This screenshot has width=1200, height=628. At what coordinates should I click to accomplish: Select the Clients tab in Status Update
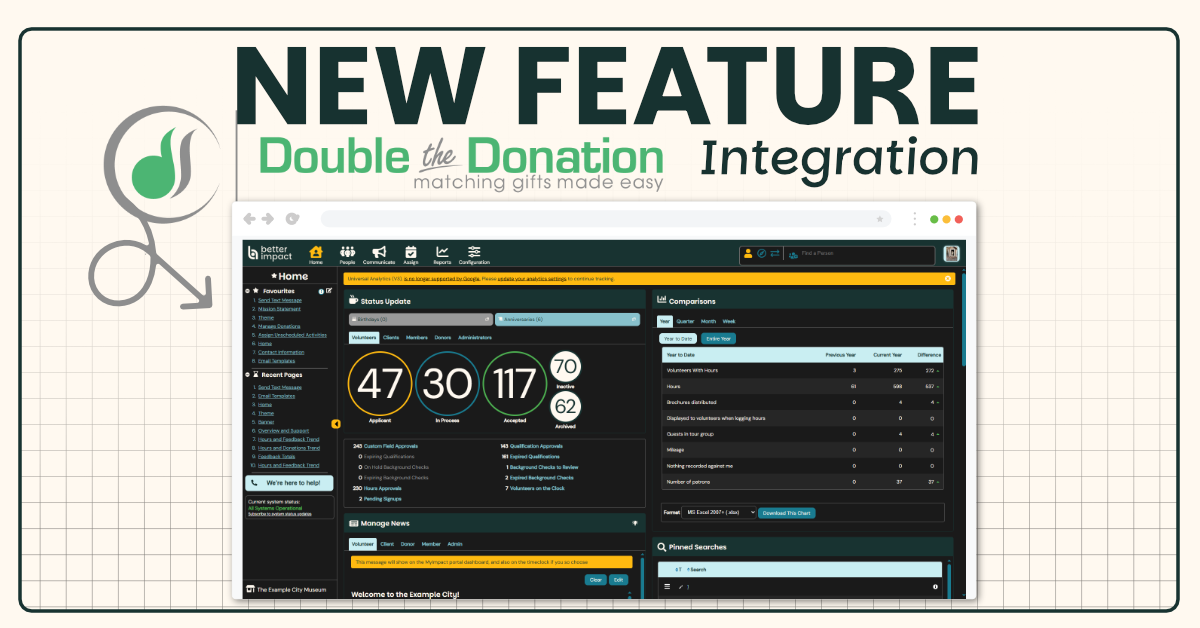[391, 338]
